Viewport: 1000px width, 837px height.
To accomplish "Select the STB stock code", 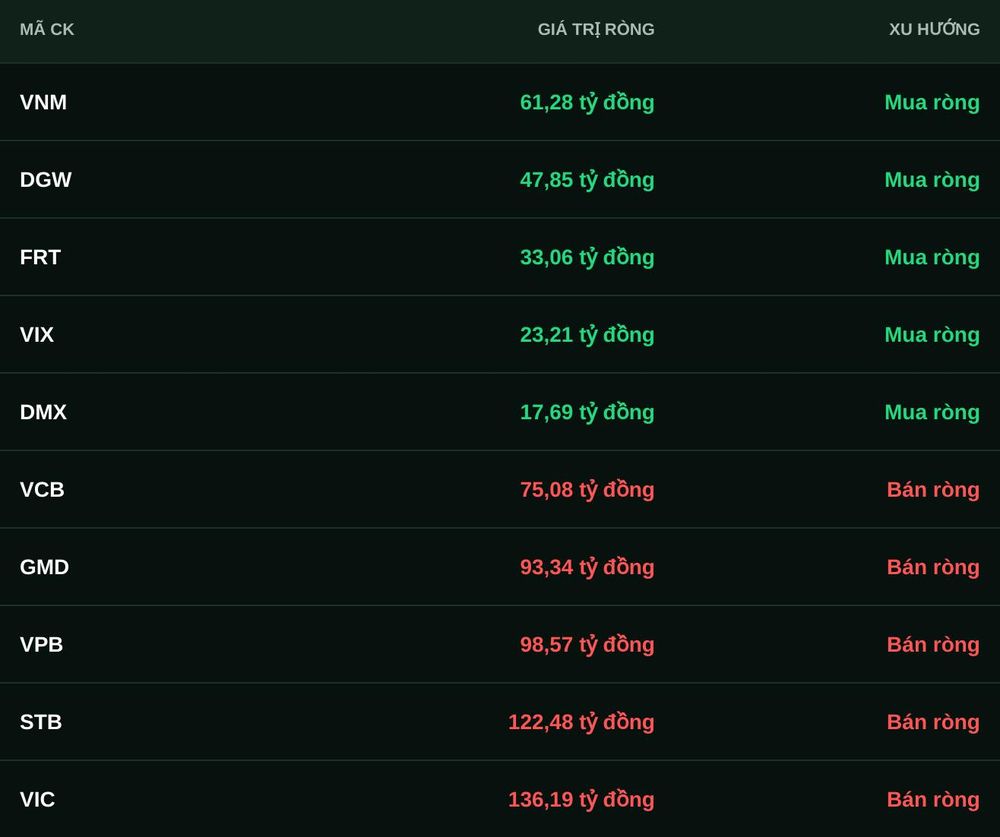I will pyautogui.click(x=41, y=722).
